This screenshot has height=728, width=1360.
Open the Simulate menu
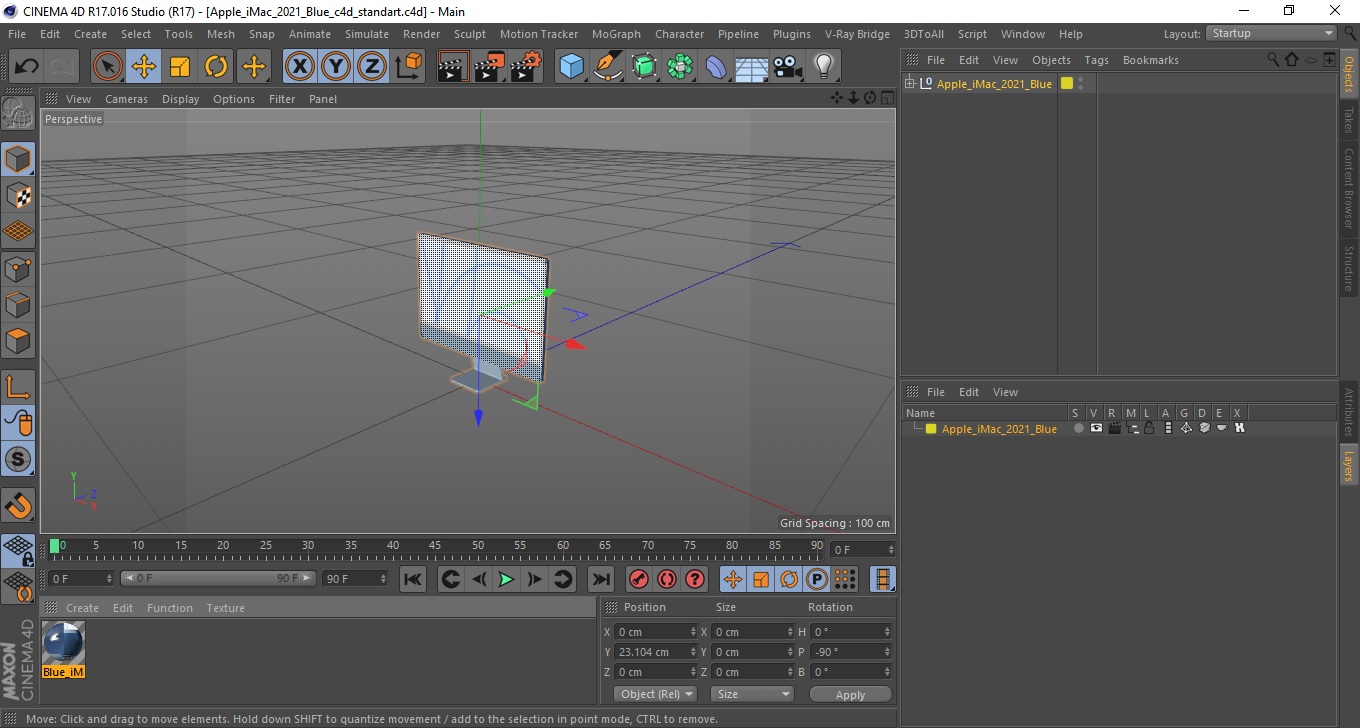[x=367, y=34]
